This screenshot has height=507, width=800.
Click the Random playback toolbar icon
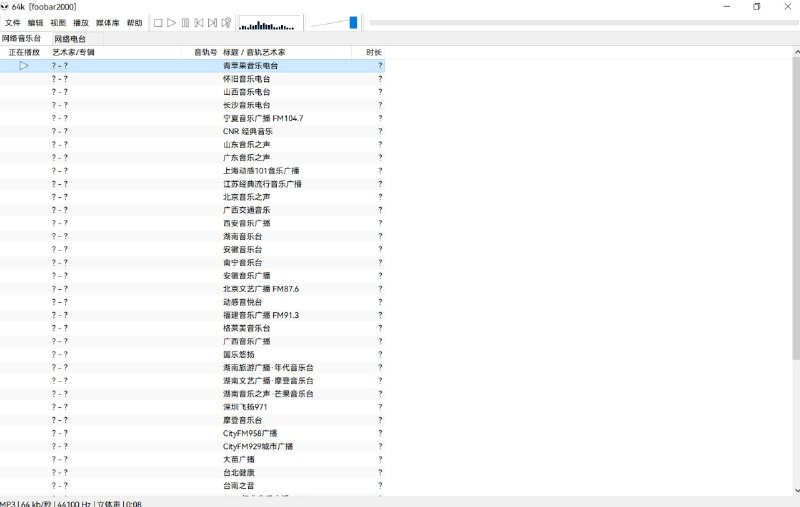pos(227,23)
